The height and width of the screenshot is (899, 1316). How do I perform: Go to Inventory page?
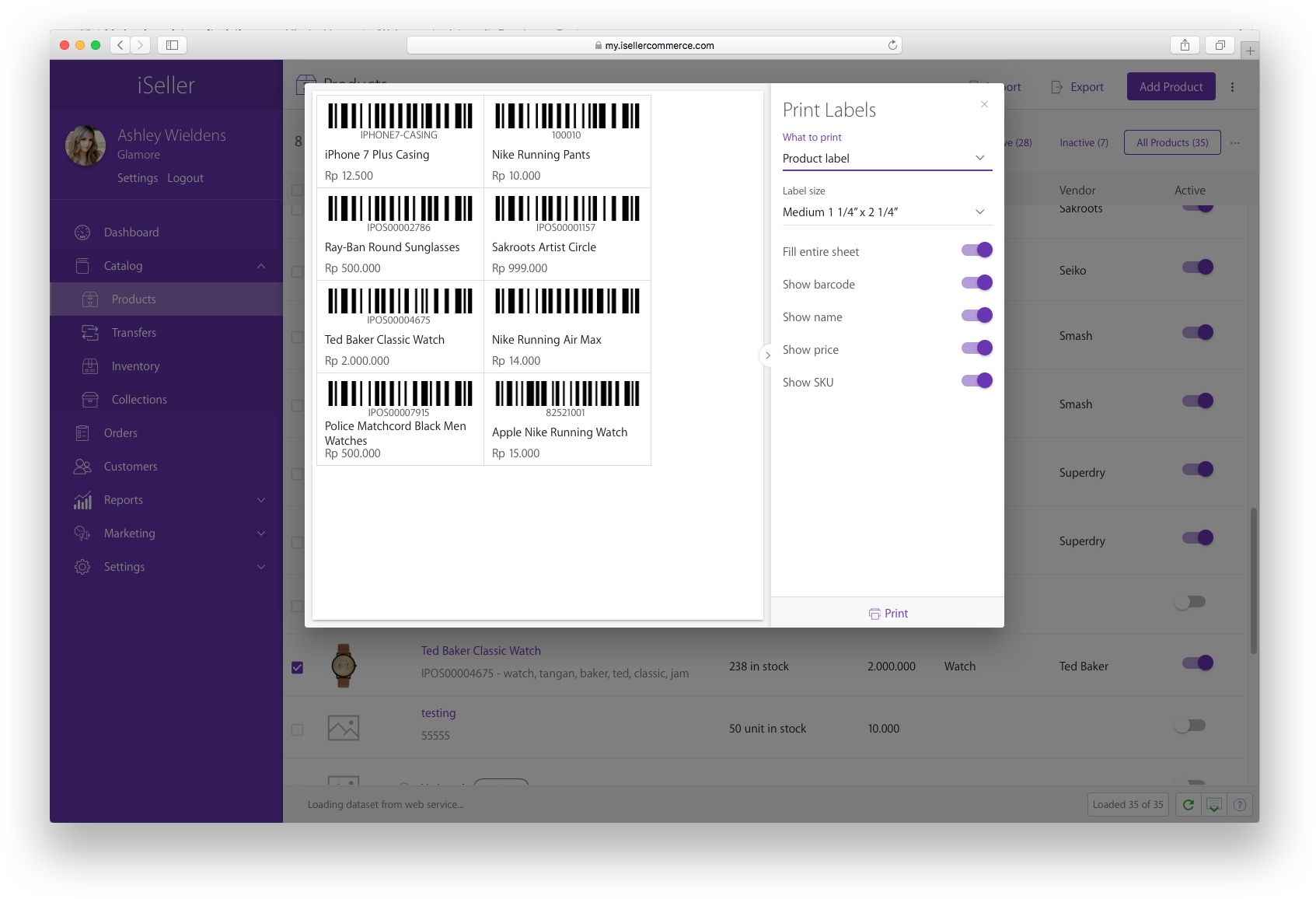166,366
